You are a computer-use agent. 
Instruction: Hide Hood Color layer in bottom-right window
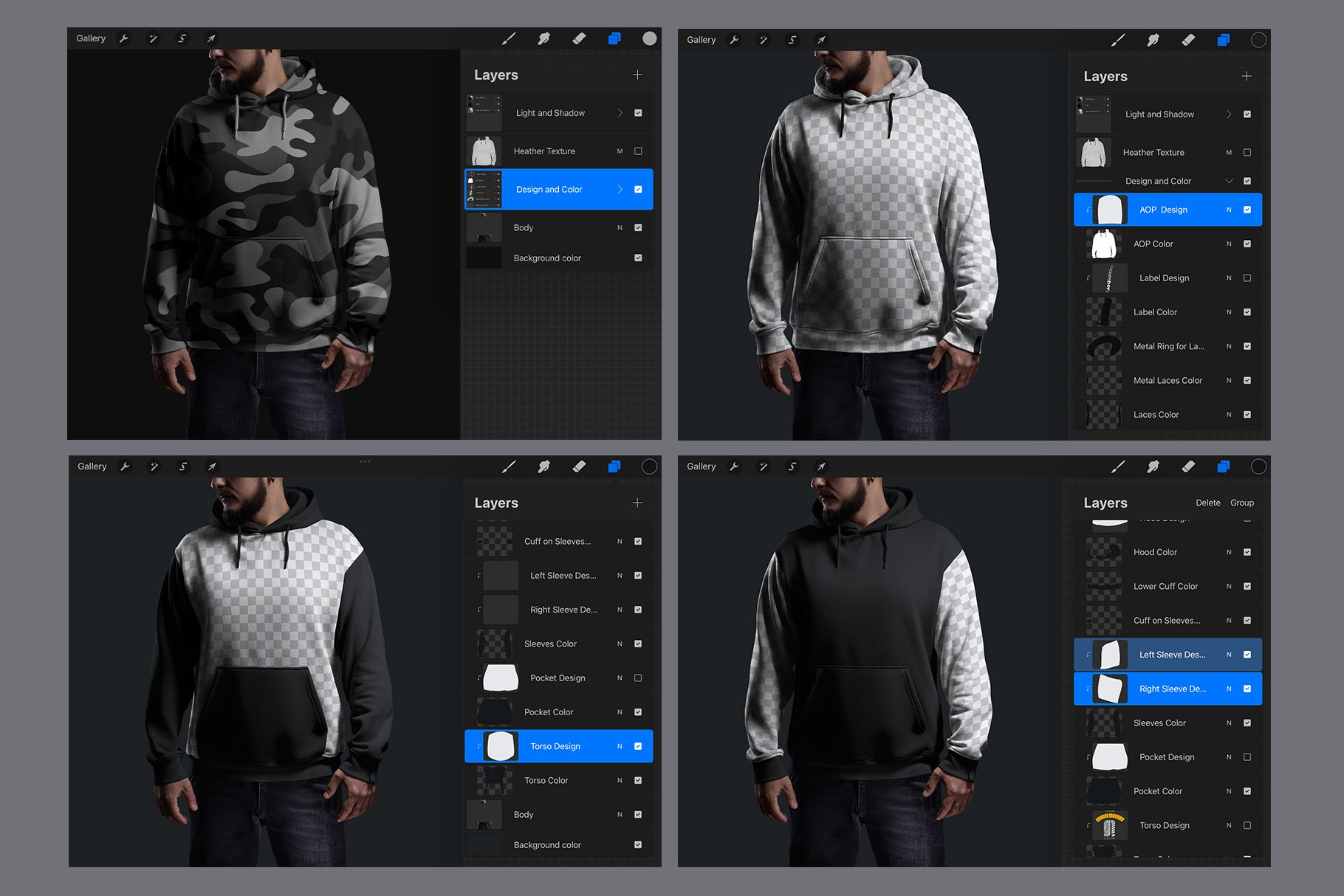(1247, 552)
